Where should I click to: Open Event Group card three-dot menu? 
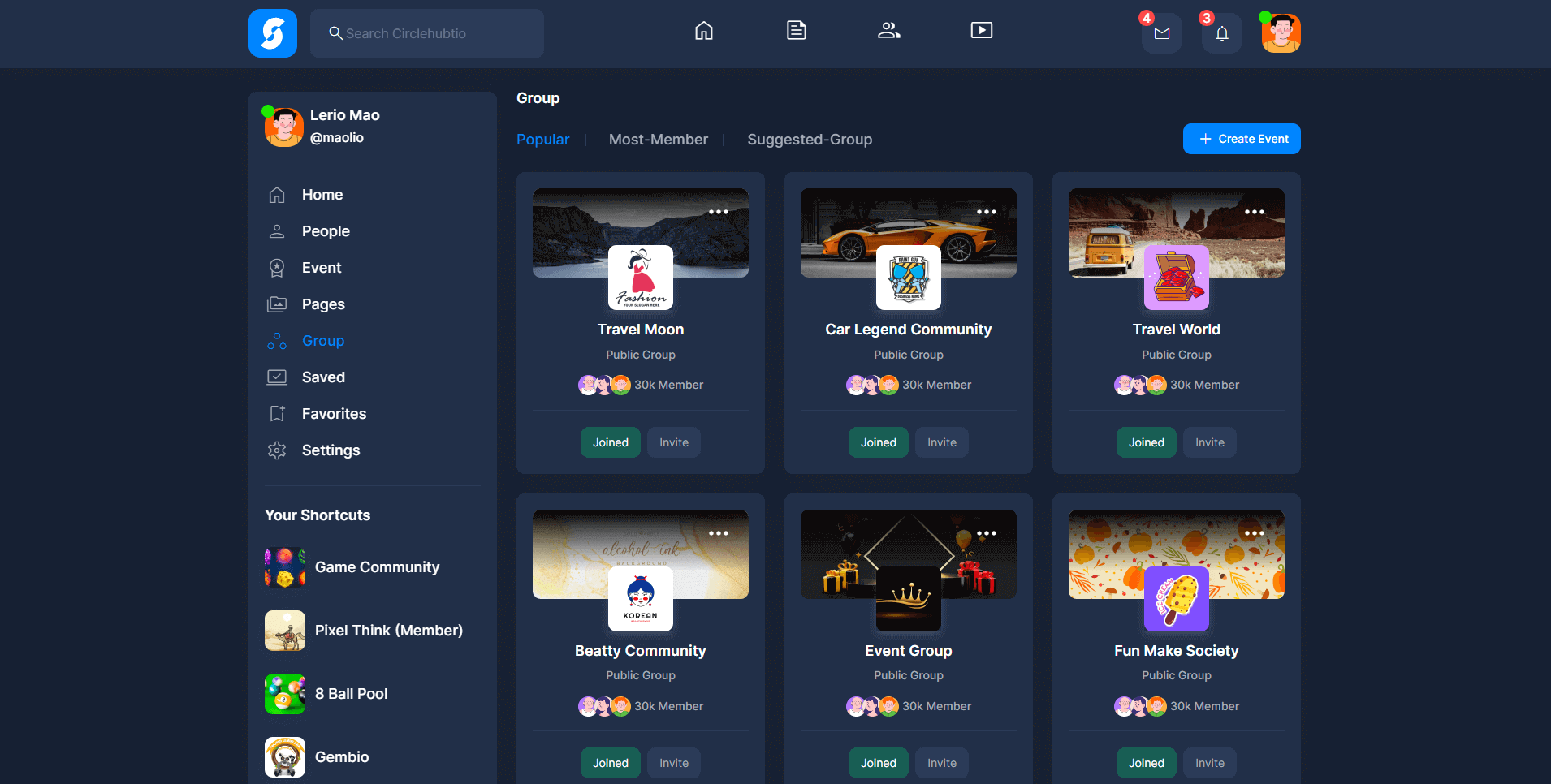[x=987, y=533]
